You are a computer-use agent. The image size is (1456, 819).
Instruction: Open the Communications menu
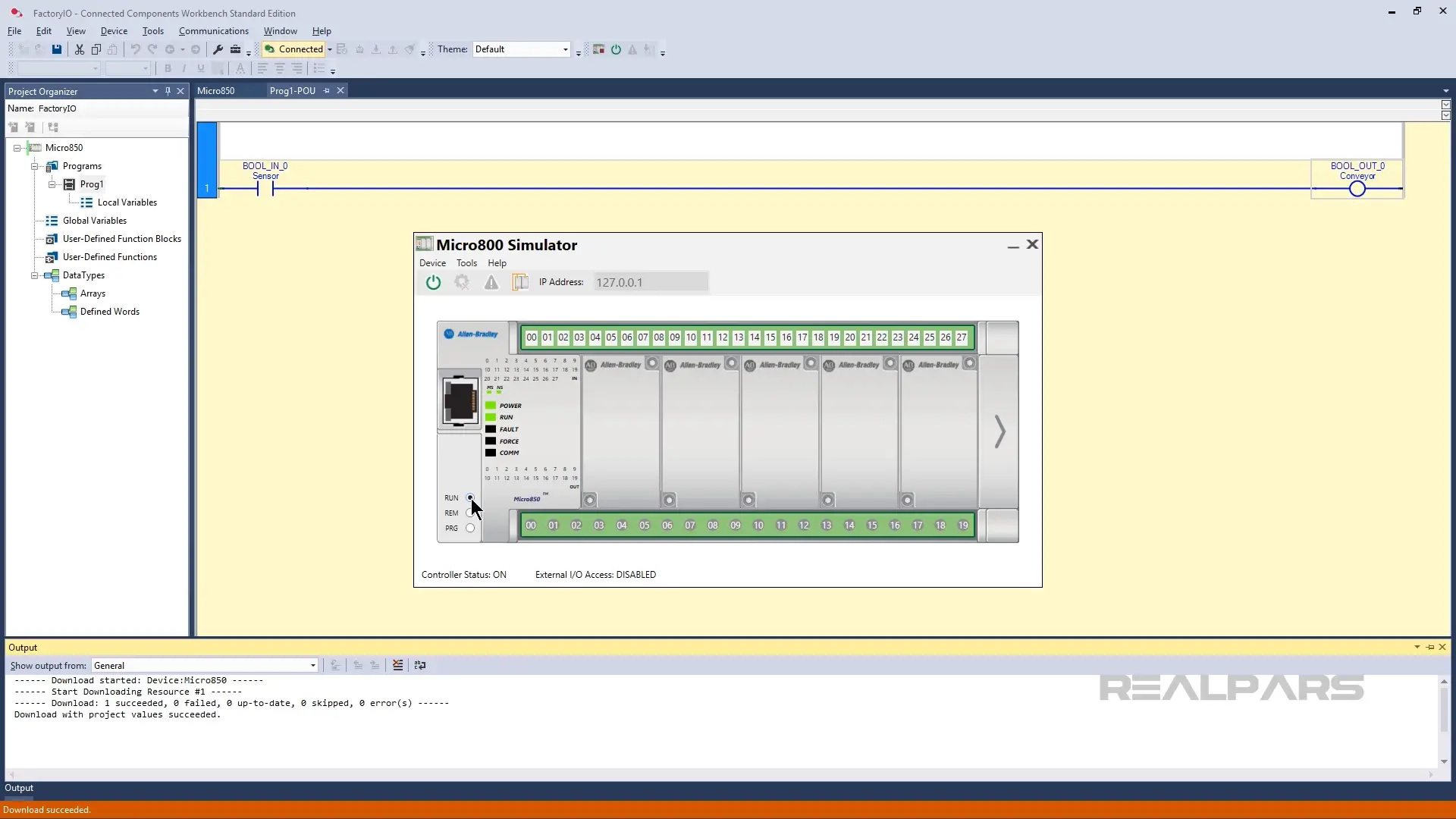(x=214, y=31)
